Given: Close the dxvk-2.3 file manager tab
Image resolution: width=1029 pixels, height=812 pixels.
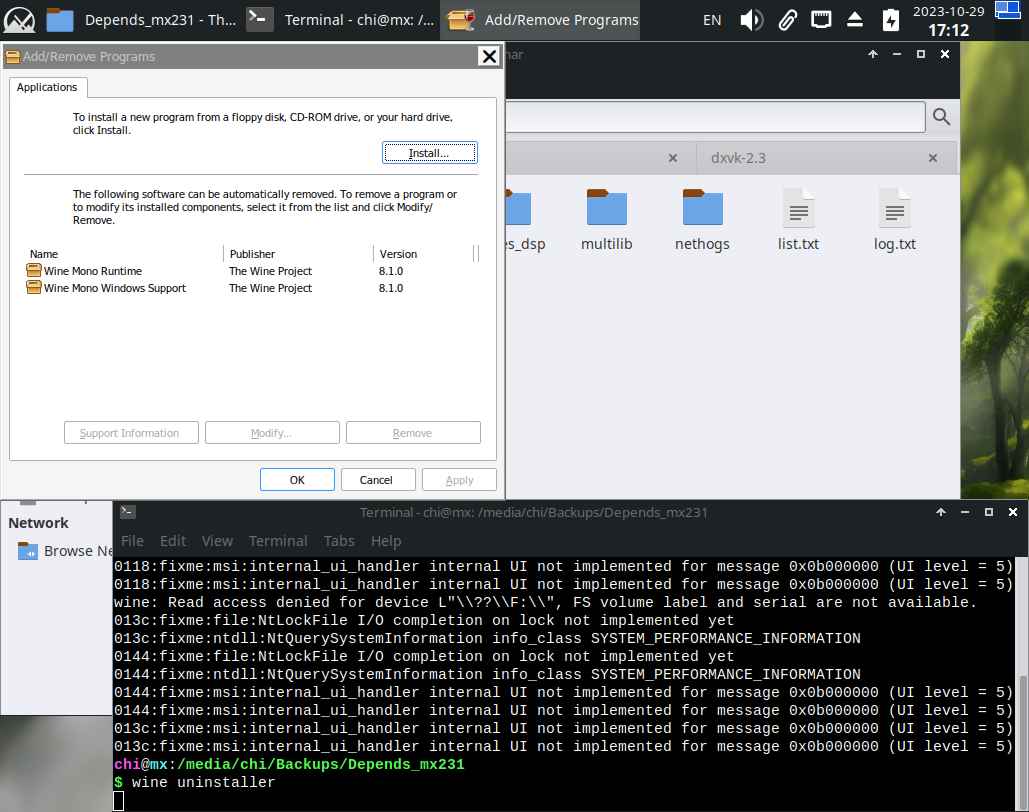Looking at the screenshot, I should pos(932,158).
